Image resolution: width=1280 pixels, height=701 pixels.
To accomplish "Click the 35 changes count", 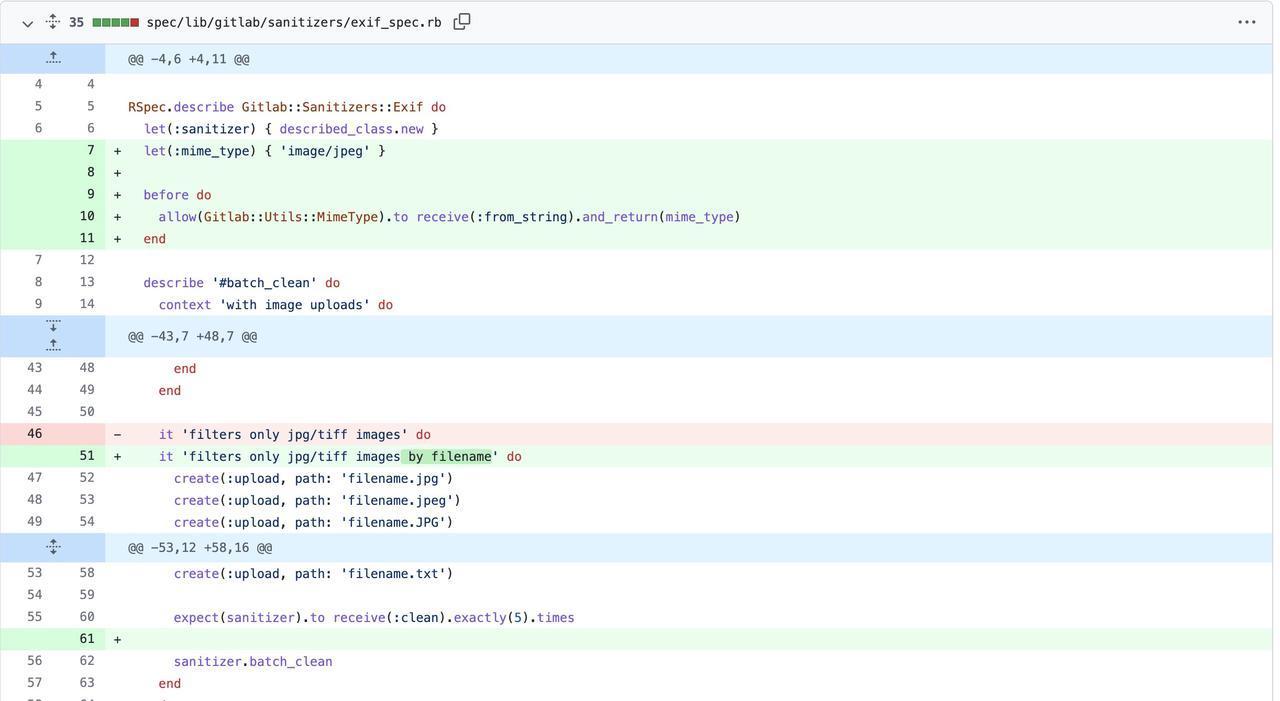I will (x=76, y=22).
